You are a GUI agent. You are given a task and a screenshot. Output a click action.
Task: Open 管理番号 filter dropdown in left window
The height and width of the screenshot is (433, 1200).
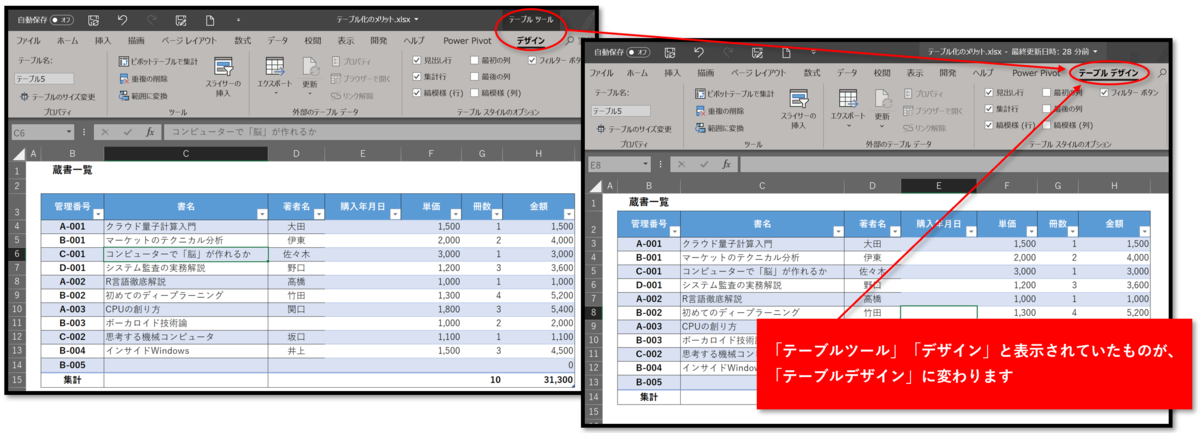point(97,214)
